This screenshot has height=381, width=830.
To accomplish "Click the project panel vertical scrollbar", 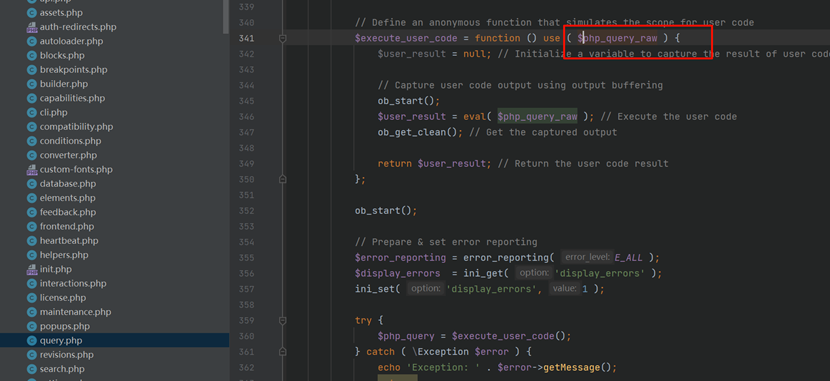I will [226, 17].
